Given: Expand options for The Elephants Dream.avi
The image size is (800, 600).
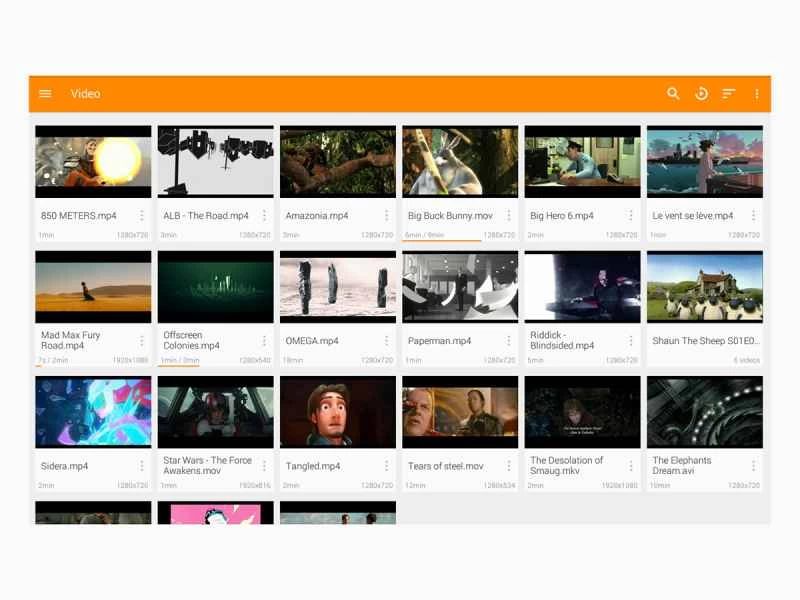Looking at the screenshot, I should tap(753, 466).
